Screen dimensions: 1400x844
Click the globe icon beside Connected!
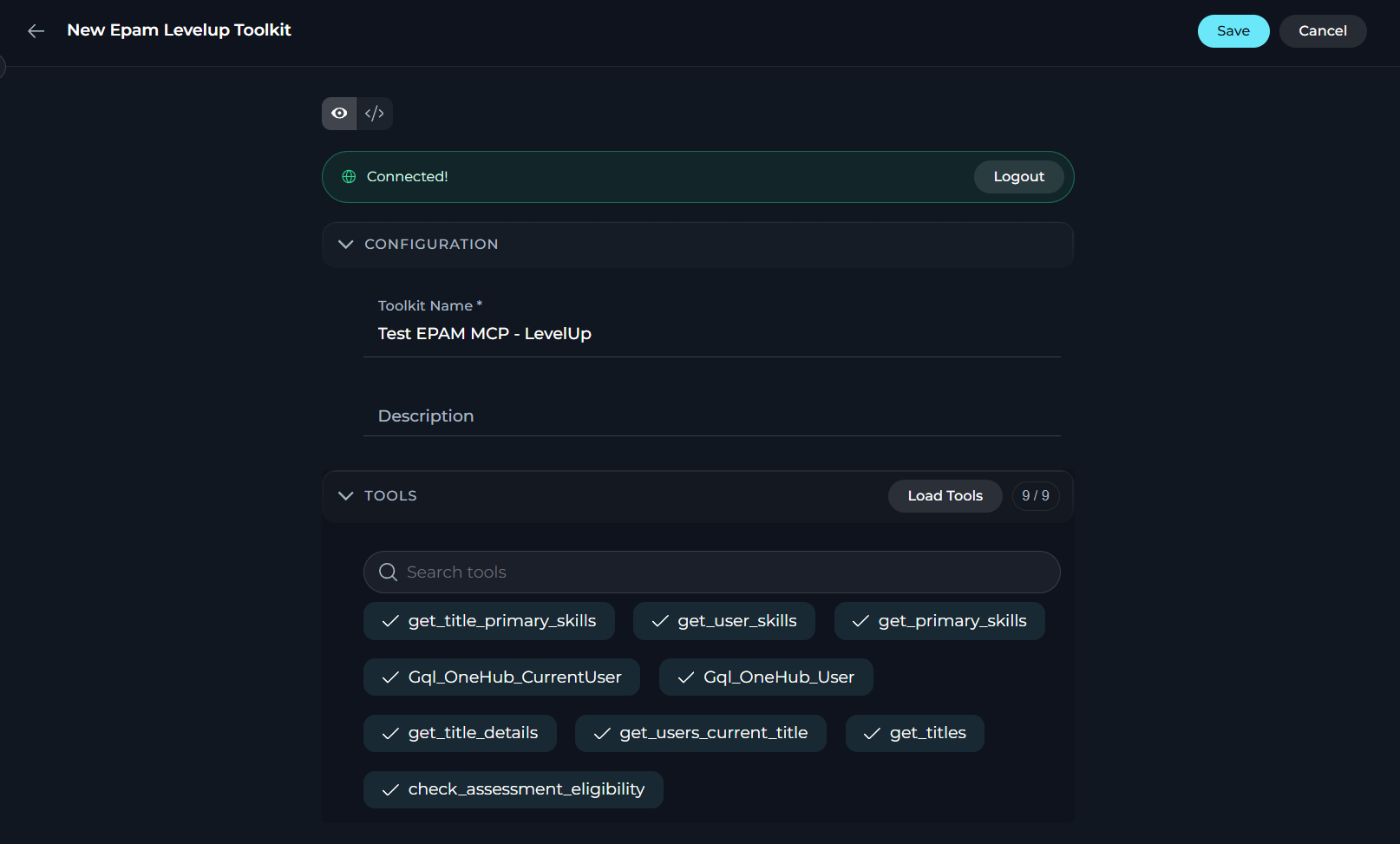coord(349,177)
